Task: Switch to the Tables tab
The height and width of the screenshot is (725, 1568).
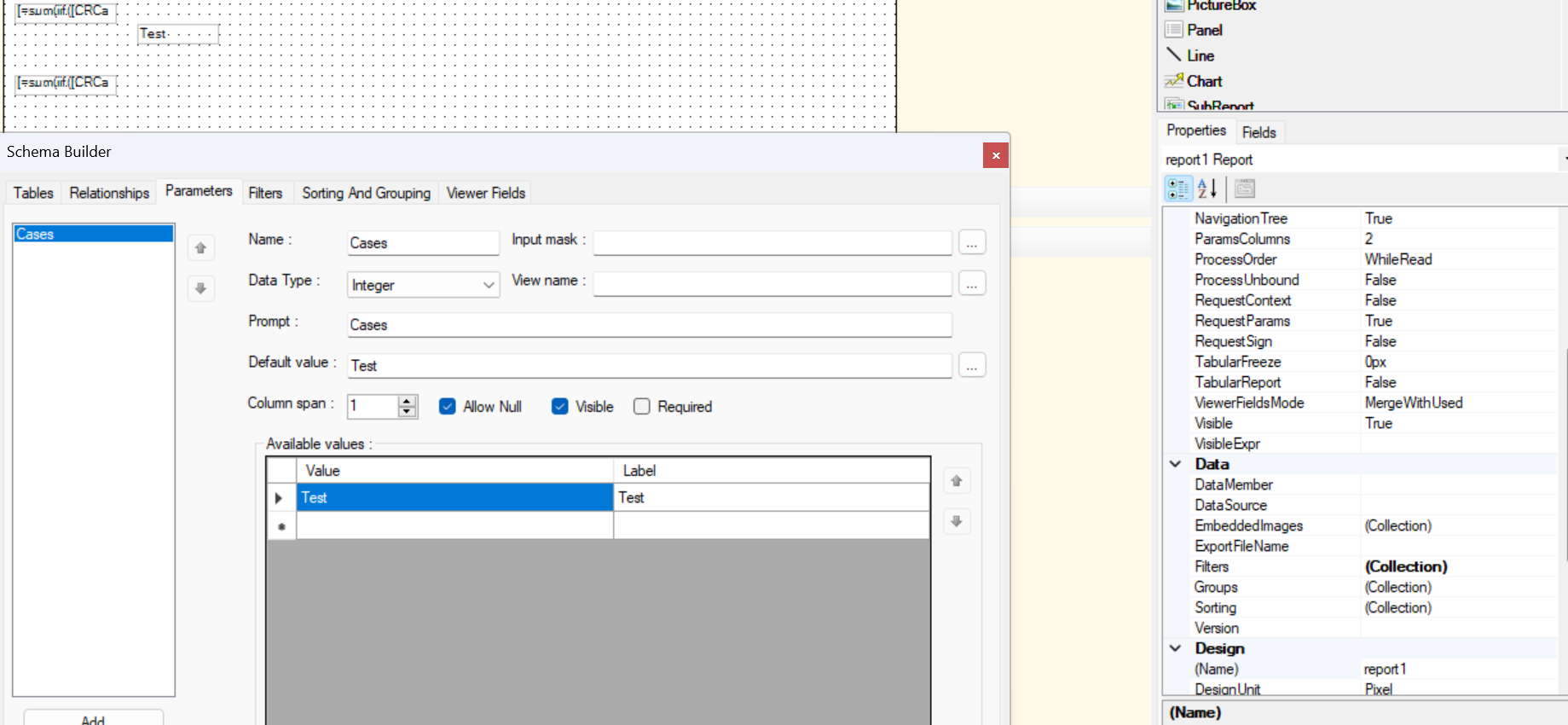Action: click(33, 193)
